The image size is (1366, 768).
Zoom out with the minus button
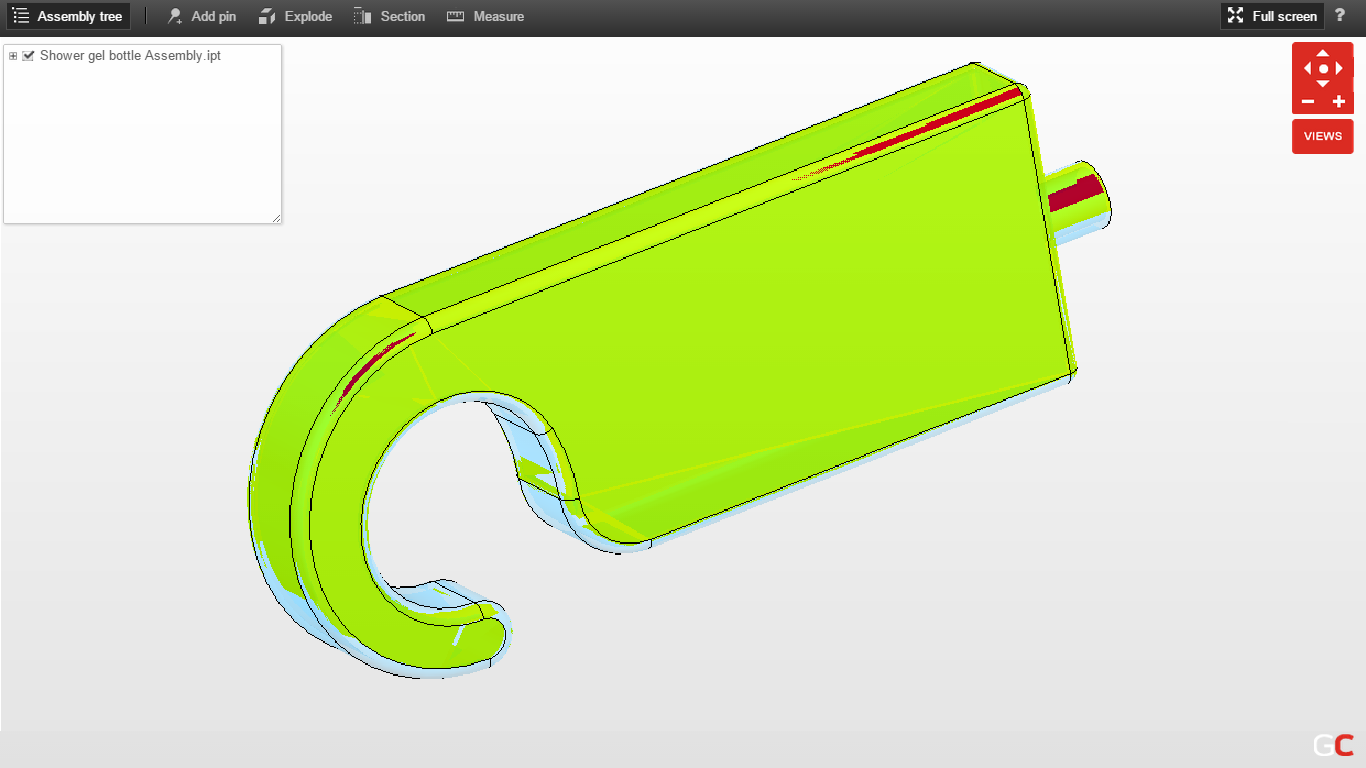pyautogui.click(x=1308, y=102)
